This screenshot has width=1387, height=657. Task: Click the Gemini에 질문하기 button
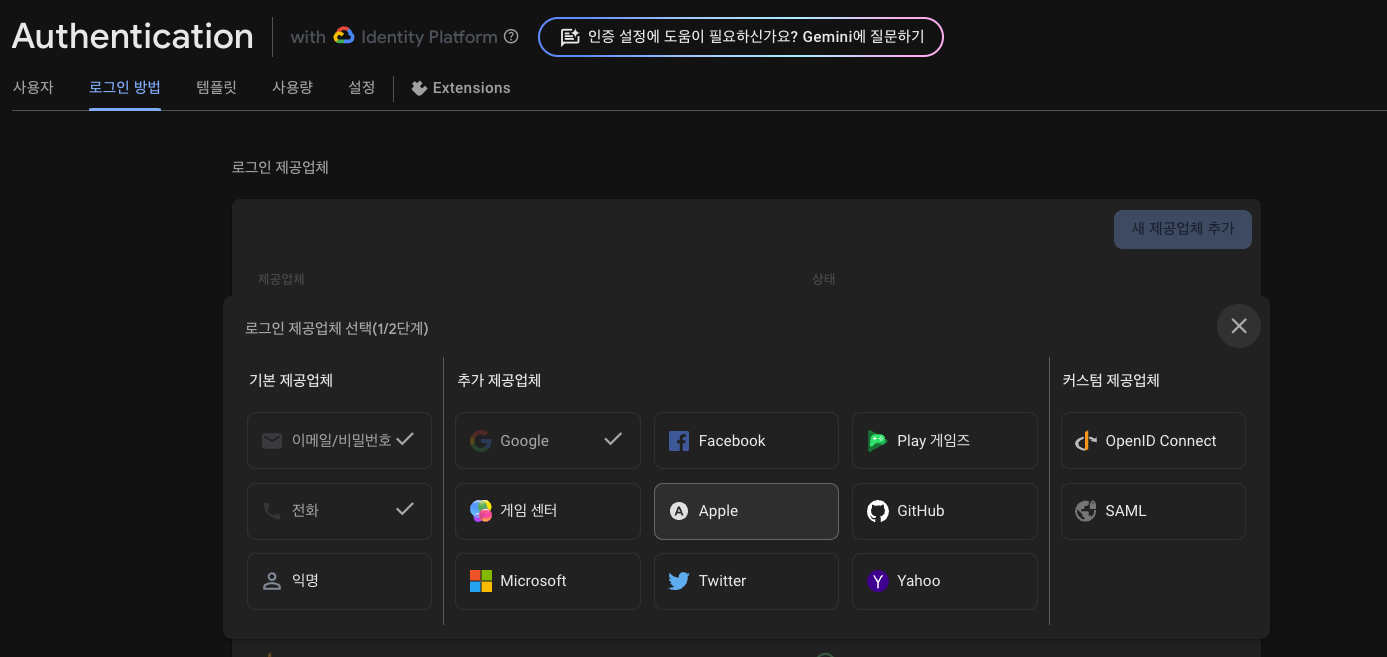741,37
